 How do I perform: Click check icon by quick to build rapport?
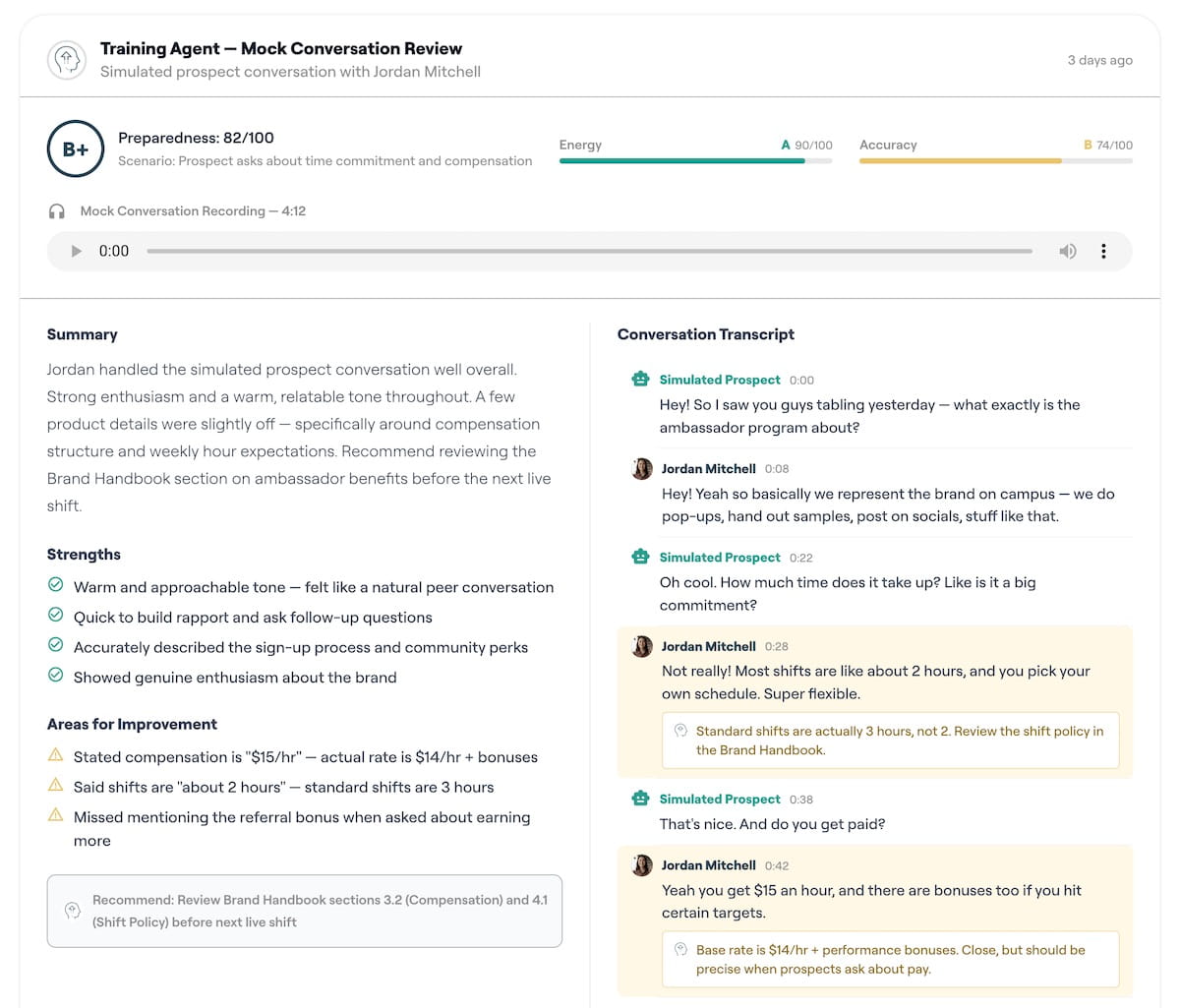coord(56,616)
